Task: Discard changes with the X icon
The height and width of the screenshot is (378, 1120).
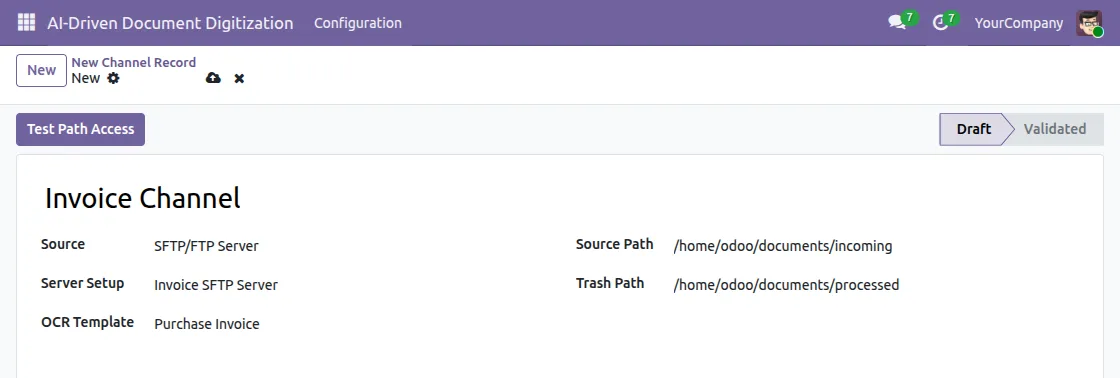Action: [239, 78]
